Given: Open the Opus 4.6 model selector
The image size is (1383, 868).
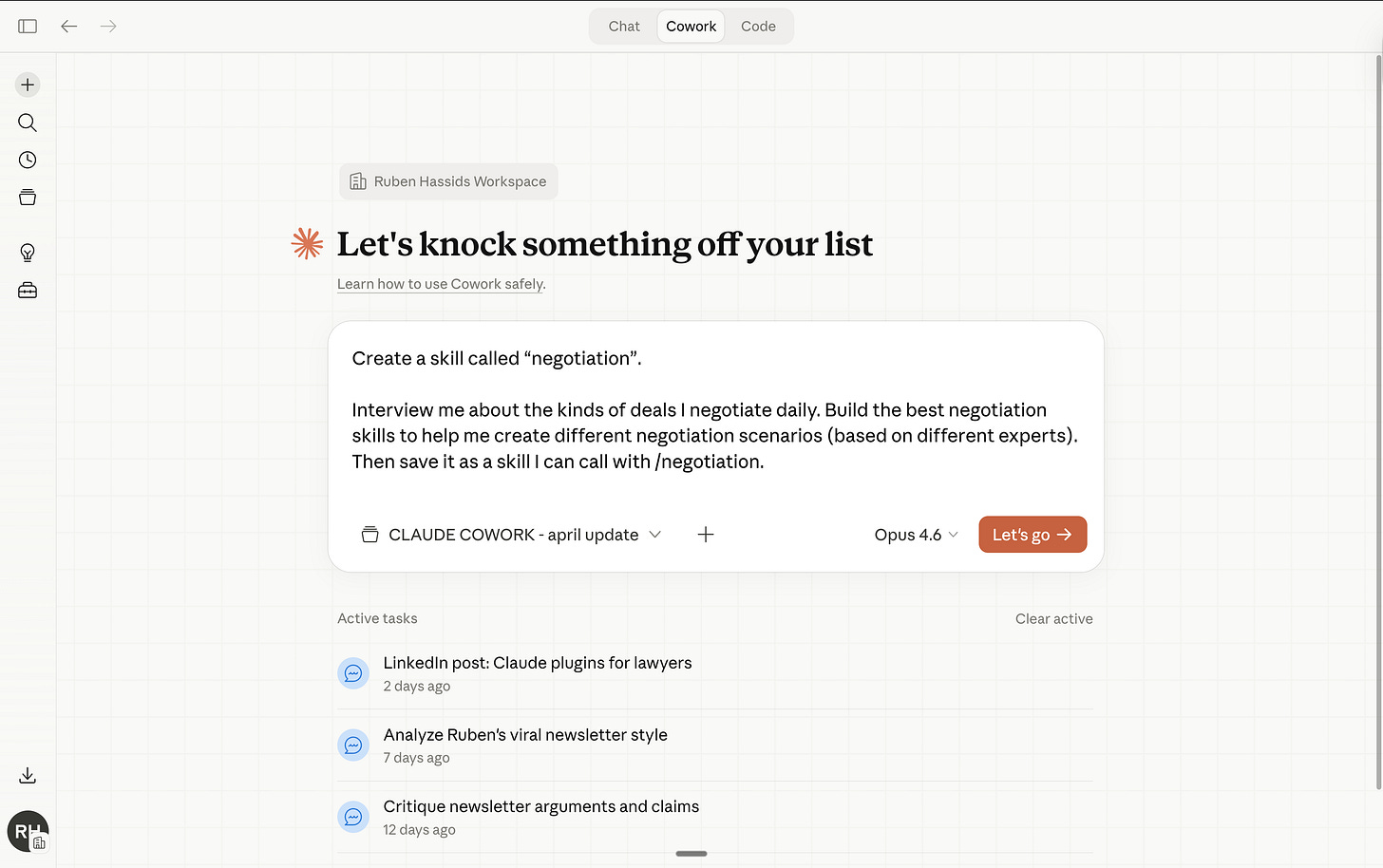Looking at the screenshot, I should [917, 535].
